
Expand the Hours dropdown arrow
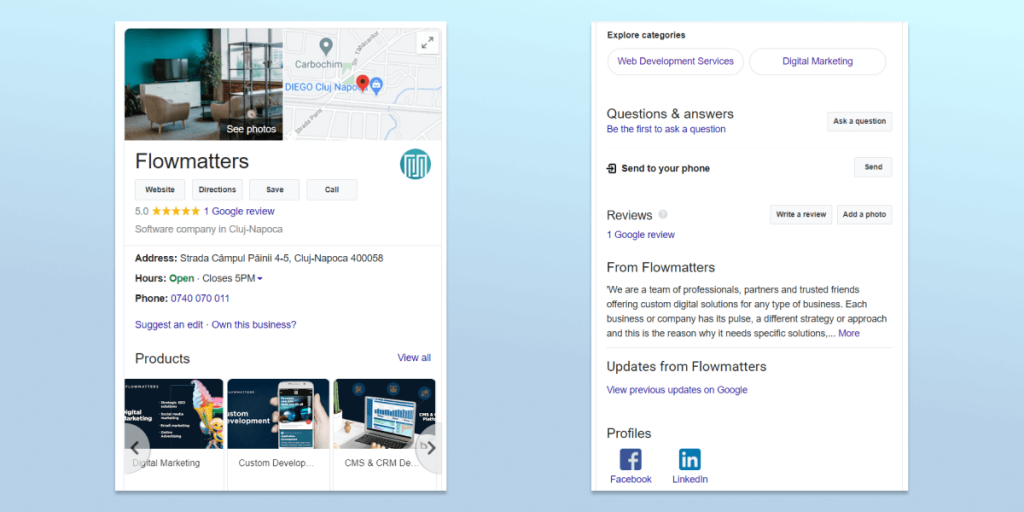[x=260, y=279]
